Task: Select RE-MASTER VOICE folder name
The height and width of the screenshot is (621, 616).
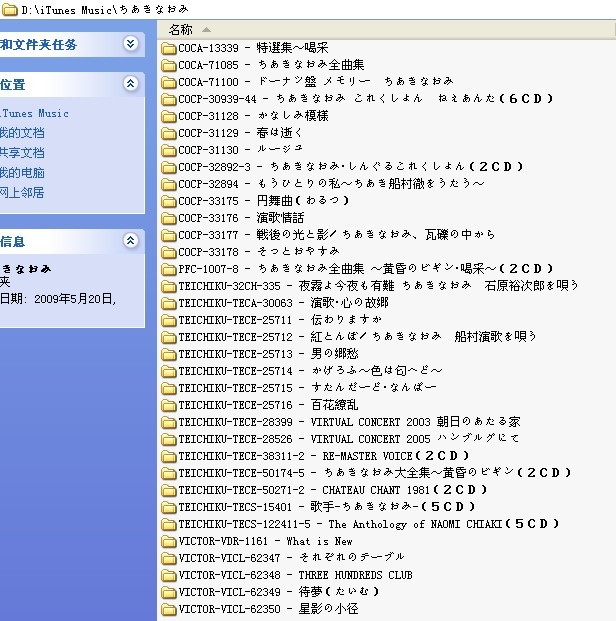Action: click(x=324, y=456)
